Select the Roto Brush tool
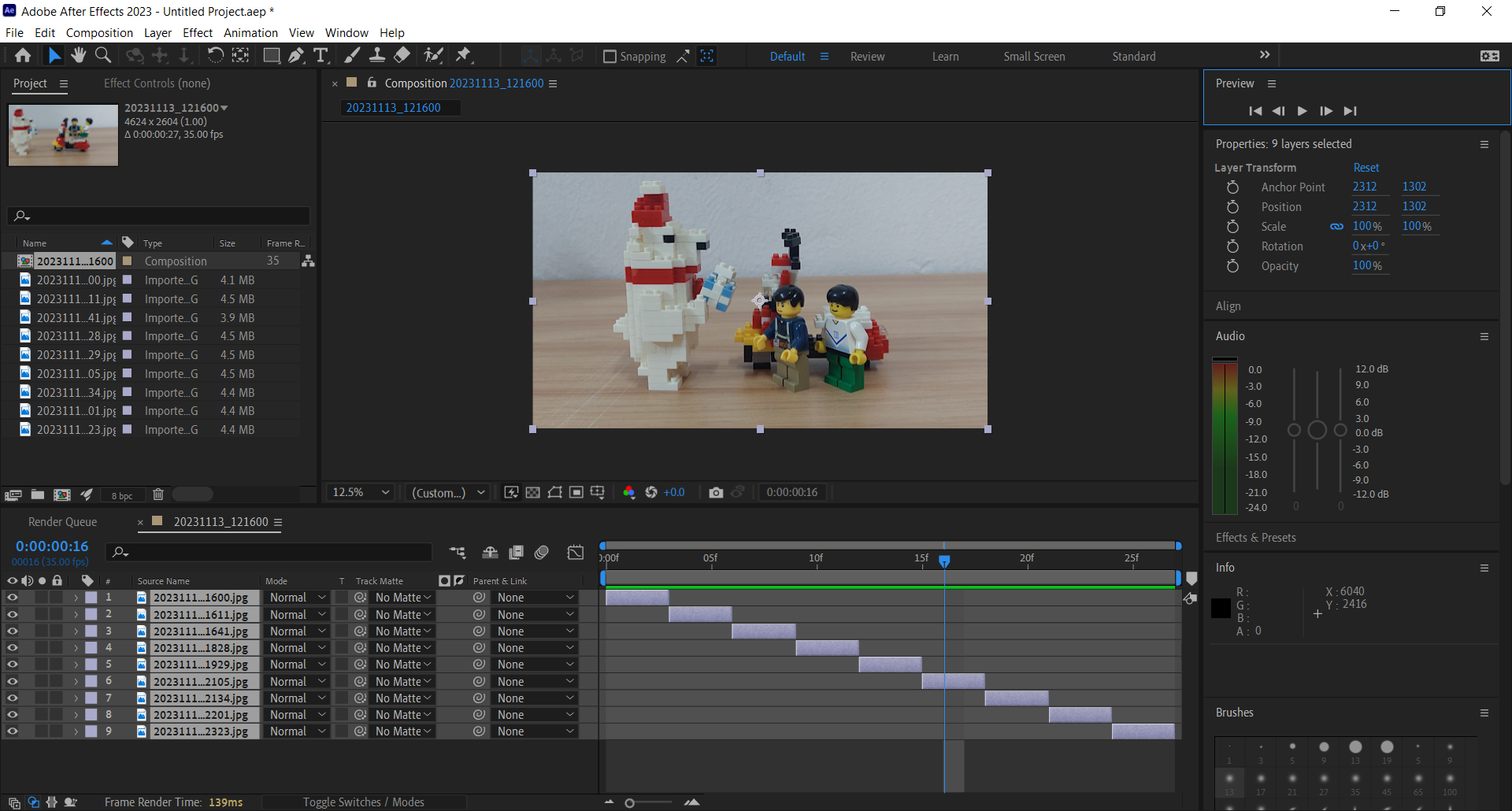The height and width of the screenshot is (811, 1512). [x=433, y=55]
